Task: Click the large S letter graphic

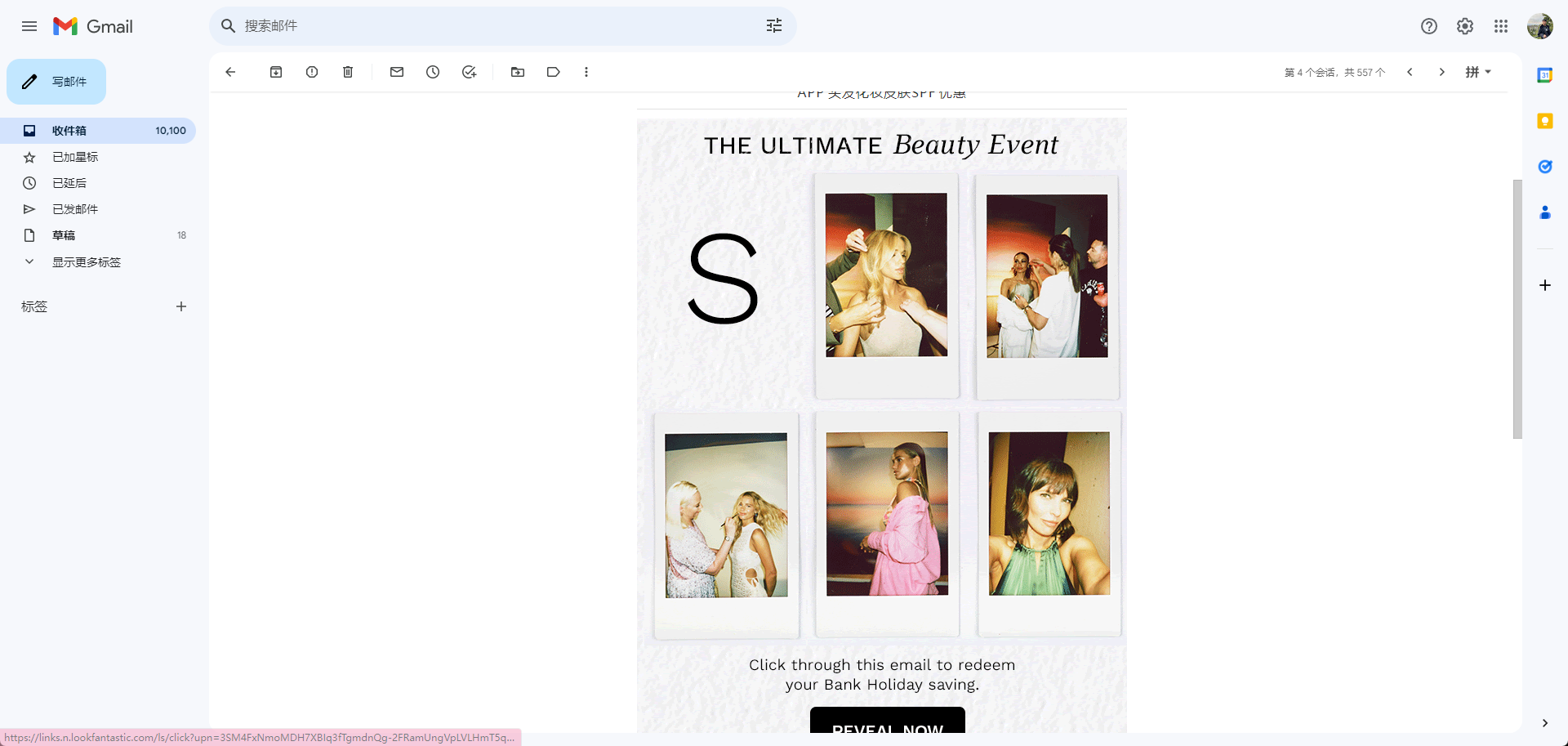Action: (724, 279)
